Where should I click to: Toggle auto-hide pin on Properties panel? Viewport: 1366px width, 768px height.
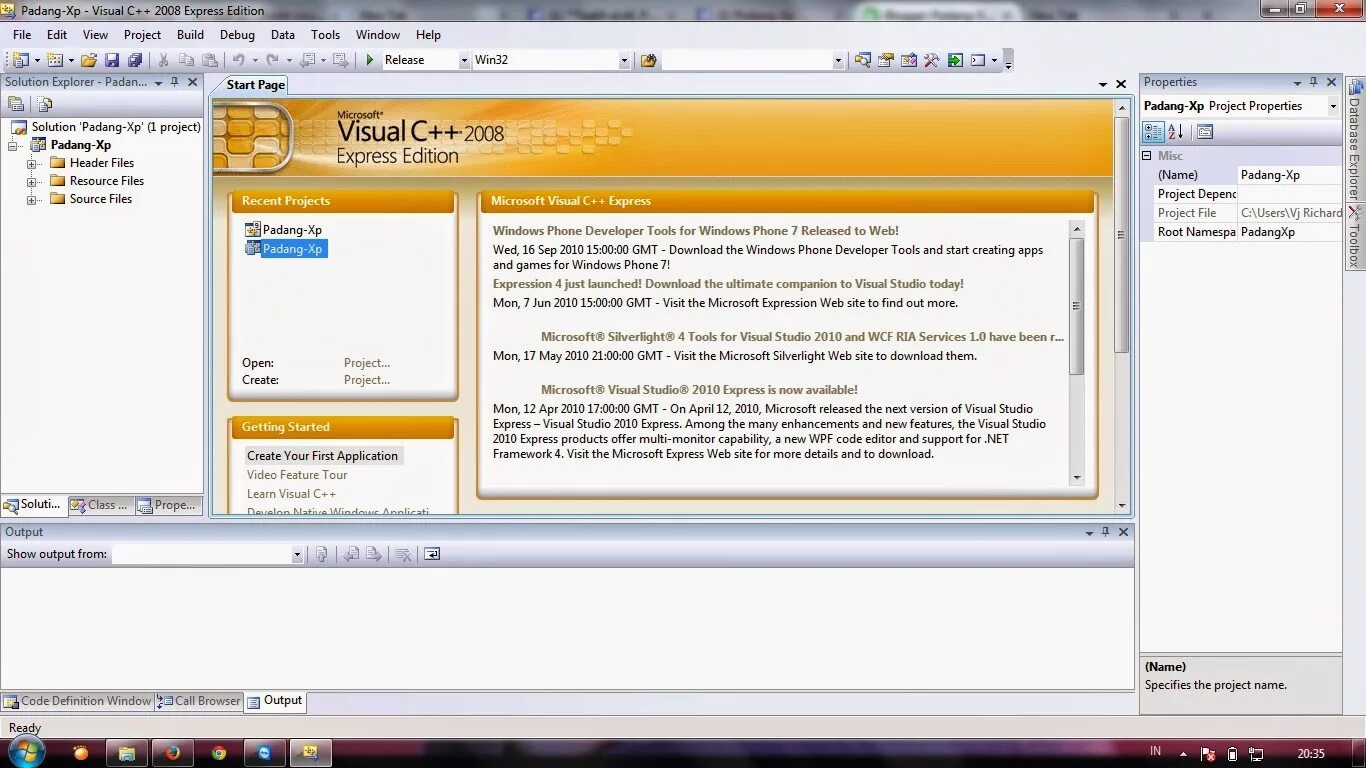pos(1314,82)
